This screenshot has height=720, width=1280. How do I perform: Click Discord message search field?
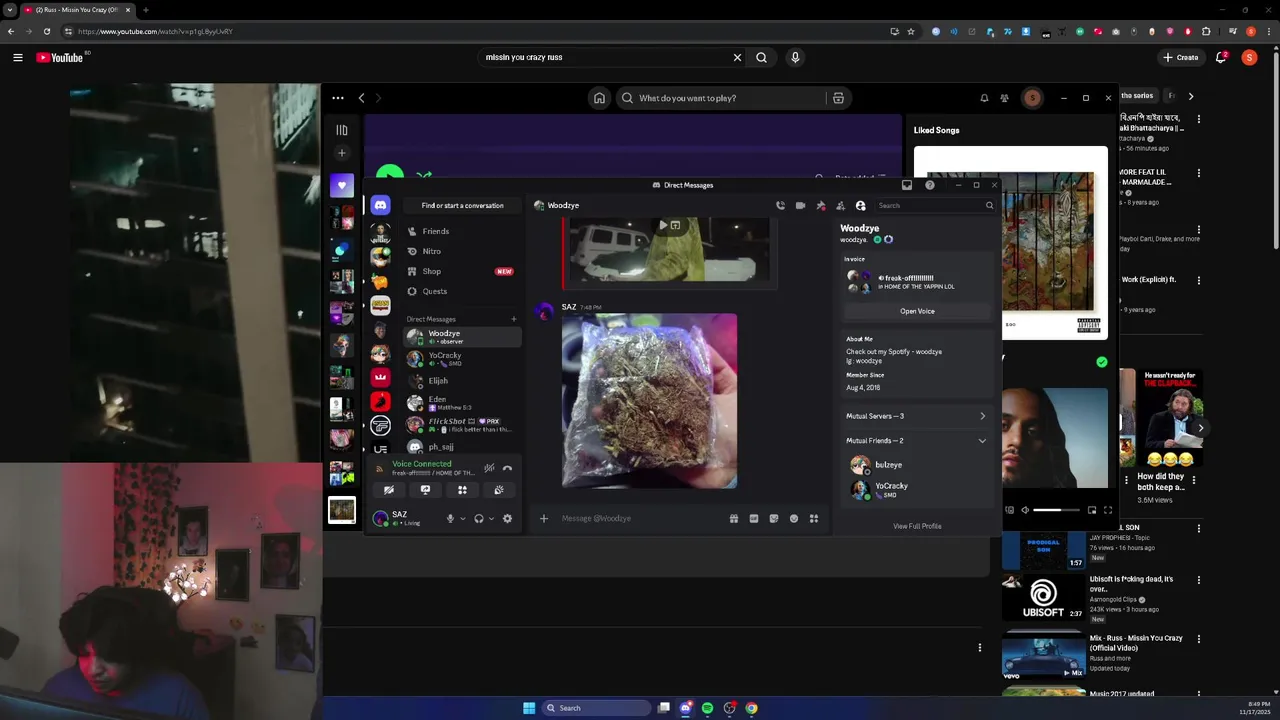(935, 205)
